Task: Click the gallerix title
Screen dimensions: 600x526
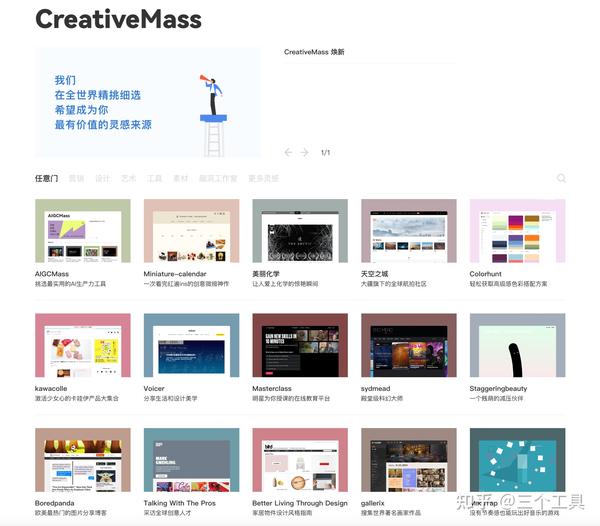Action: click(x=372, y=503)
